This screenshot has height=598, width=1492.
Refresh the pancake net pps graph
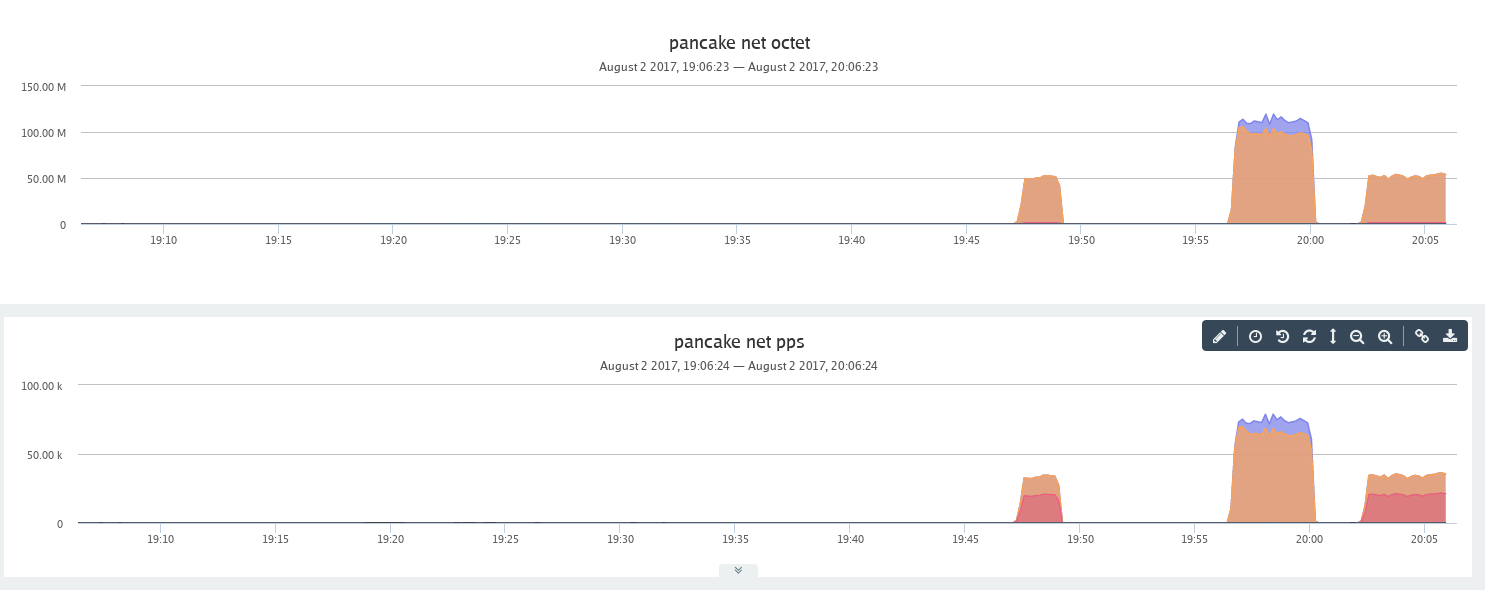point(1309,337)
